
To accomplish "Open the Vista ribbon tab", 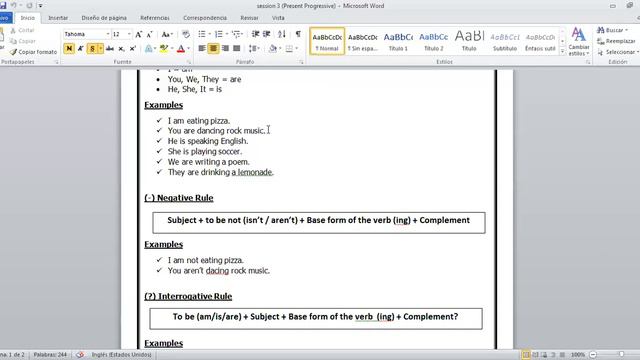I will pyautogui.click(x=278, y=18).
